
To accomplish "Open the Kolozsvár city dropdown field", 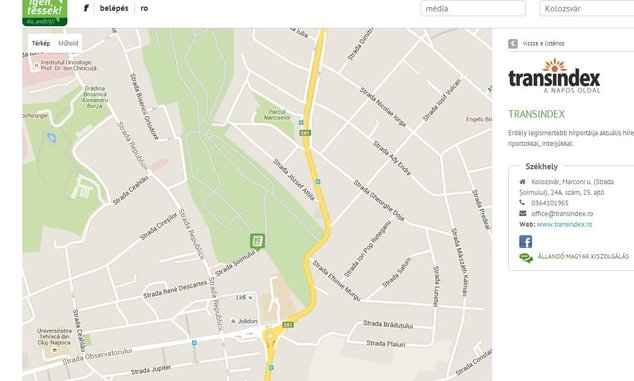I will [587, 8].
